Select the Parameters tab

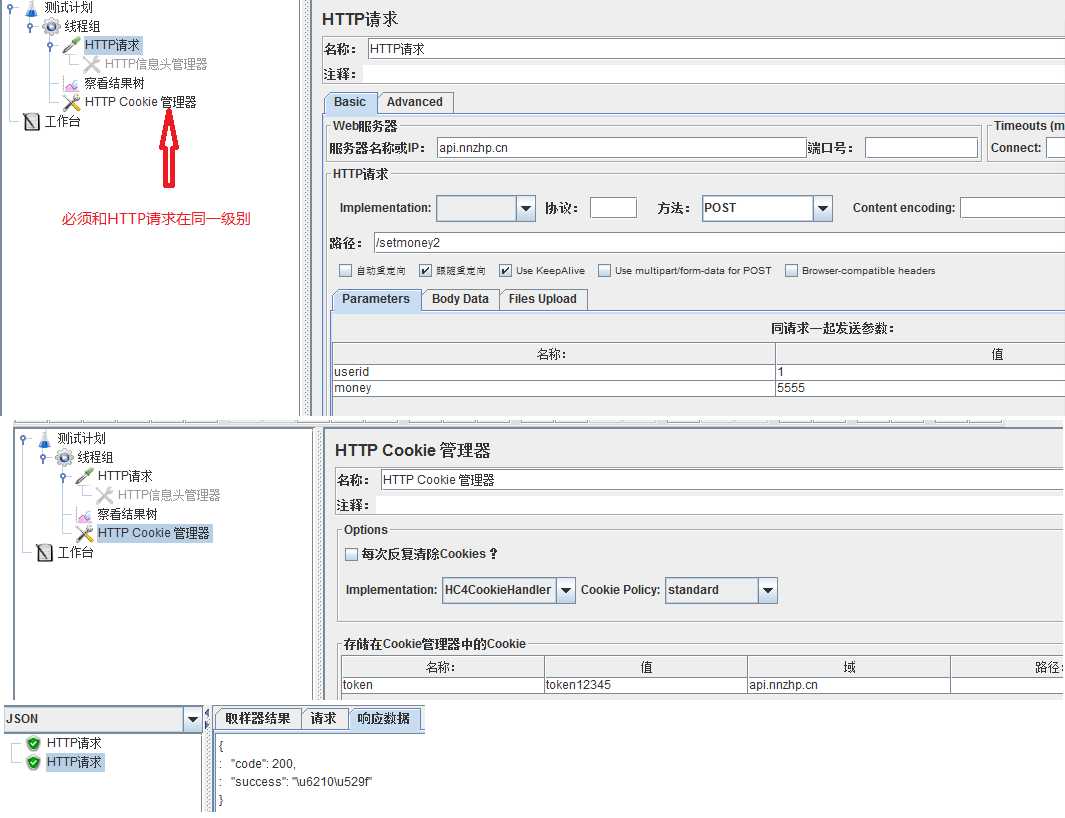[x=376, y=299]
